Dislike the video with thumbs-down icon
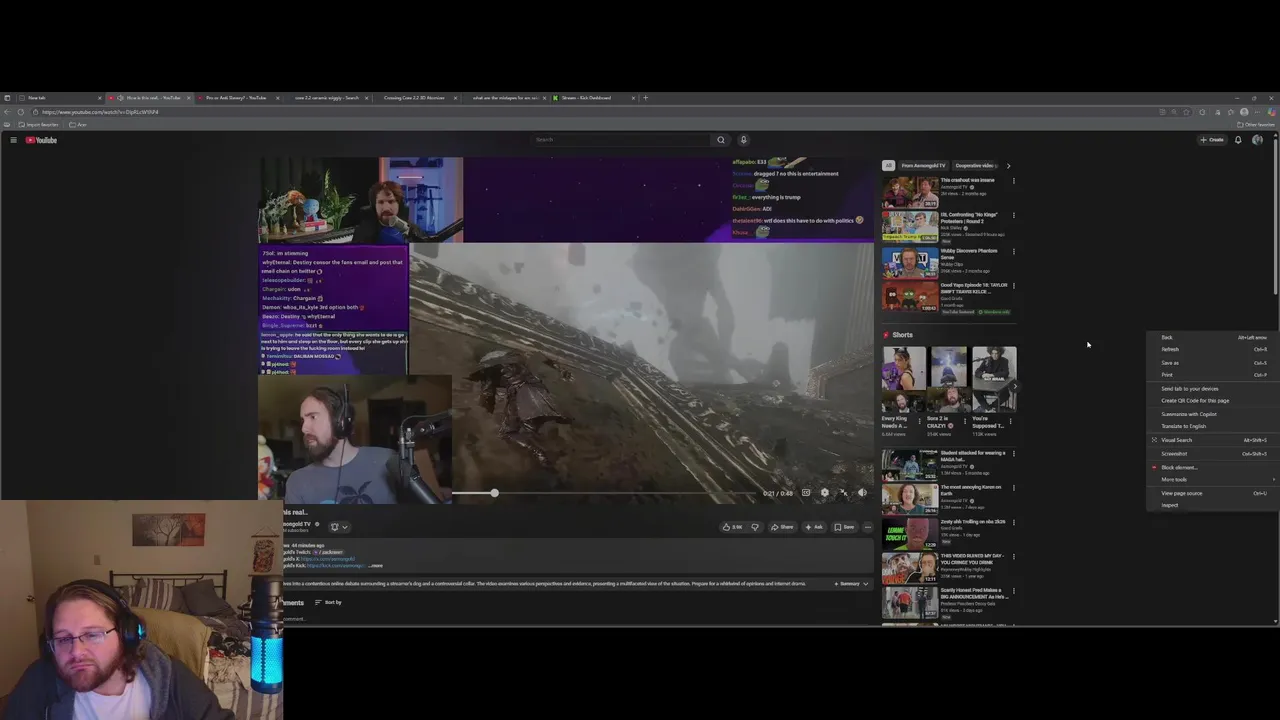 tap(755, 527)
